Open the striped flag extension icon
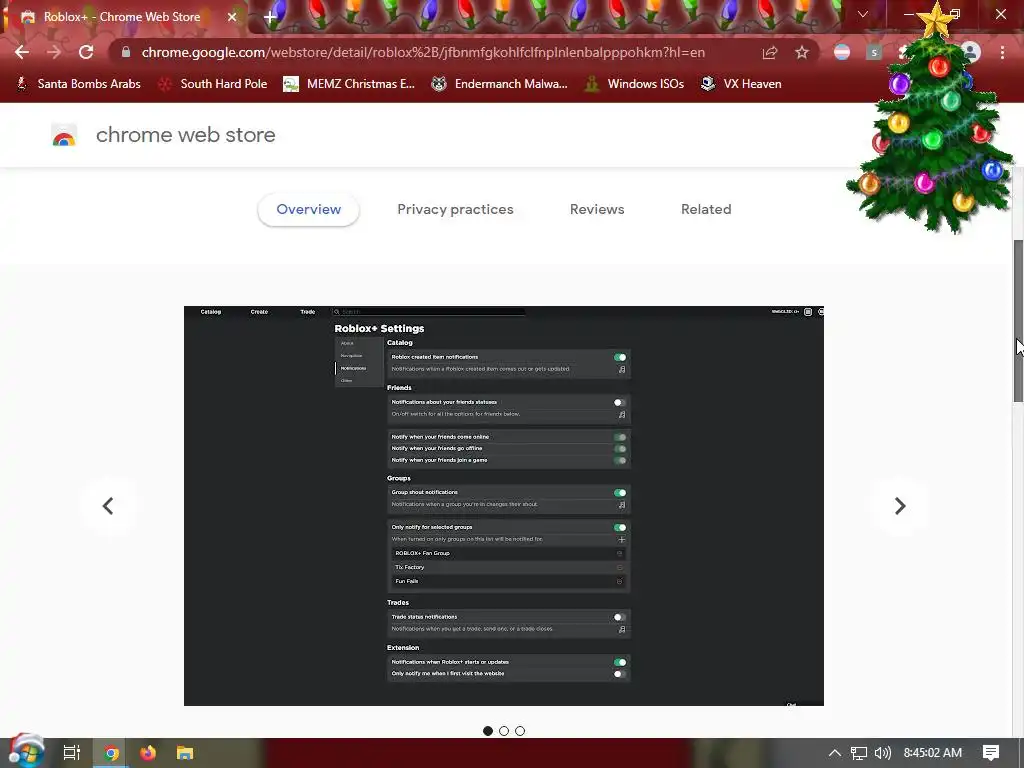The image size is (1024, 768). (842, 52)
